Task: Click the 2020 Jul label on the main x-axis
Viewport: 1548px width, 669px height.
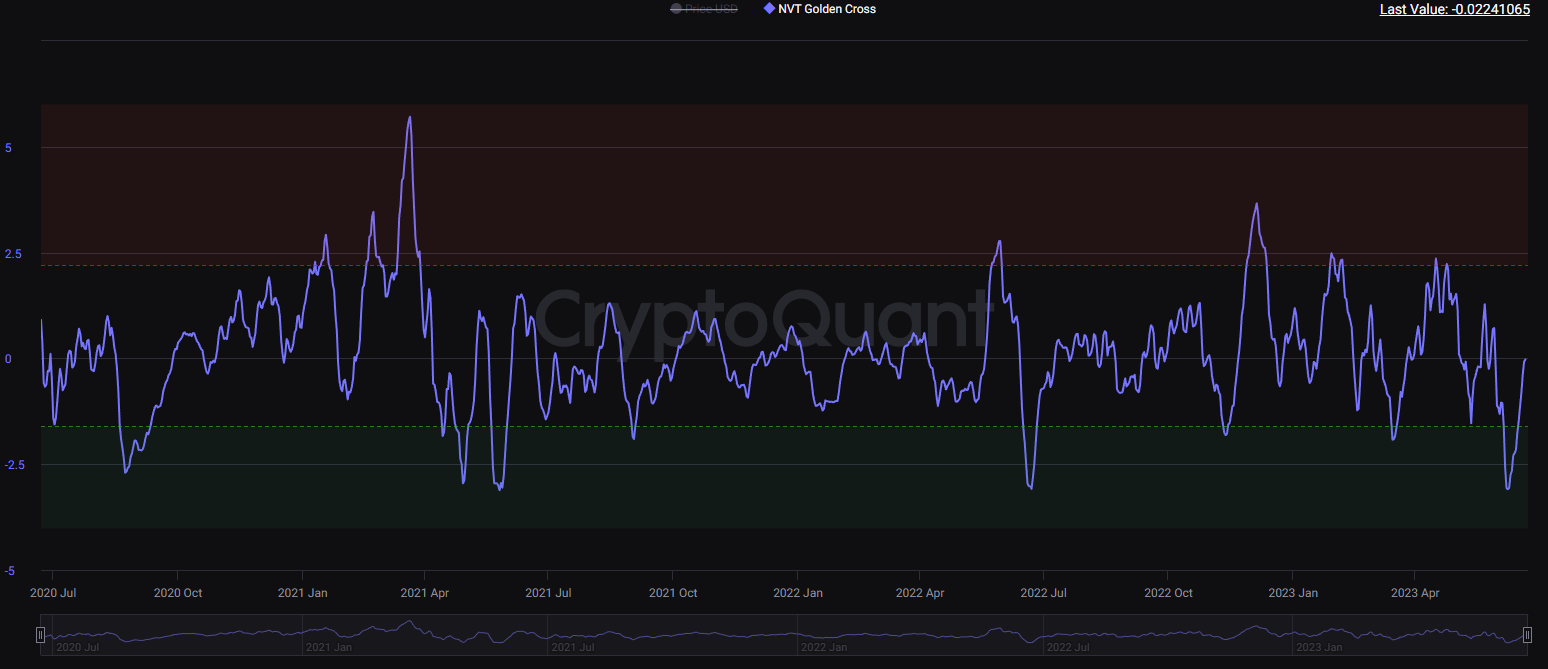Action: 54,593
